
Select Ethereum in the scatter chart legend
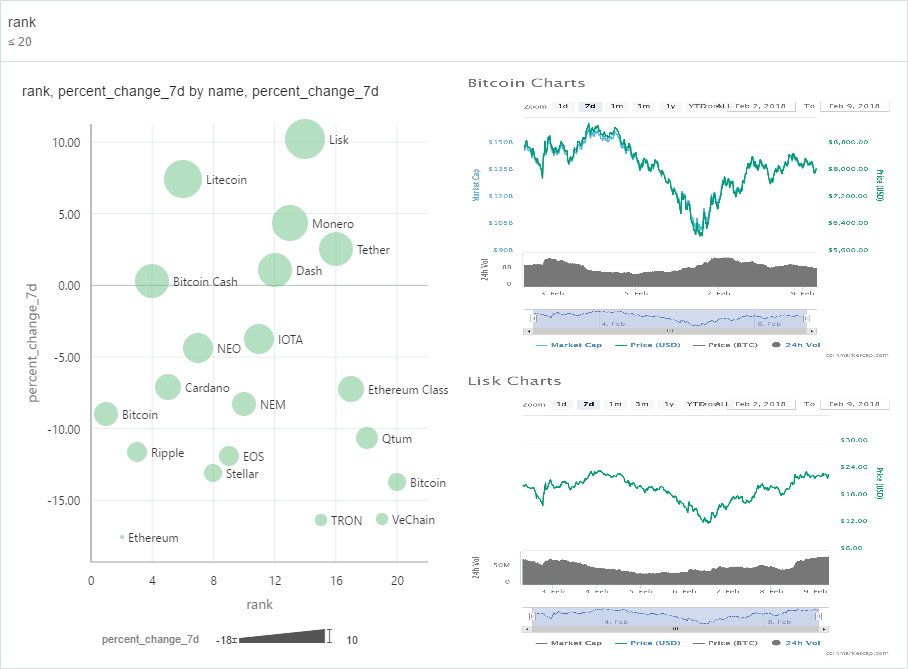pyautogui.click(x=150, y=537)
